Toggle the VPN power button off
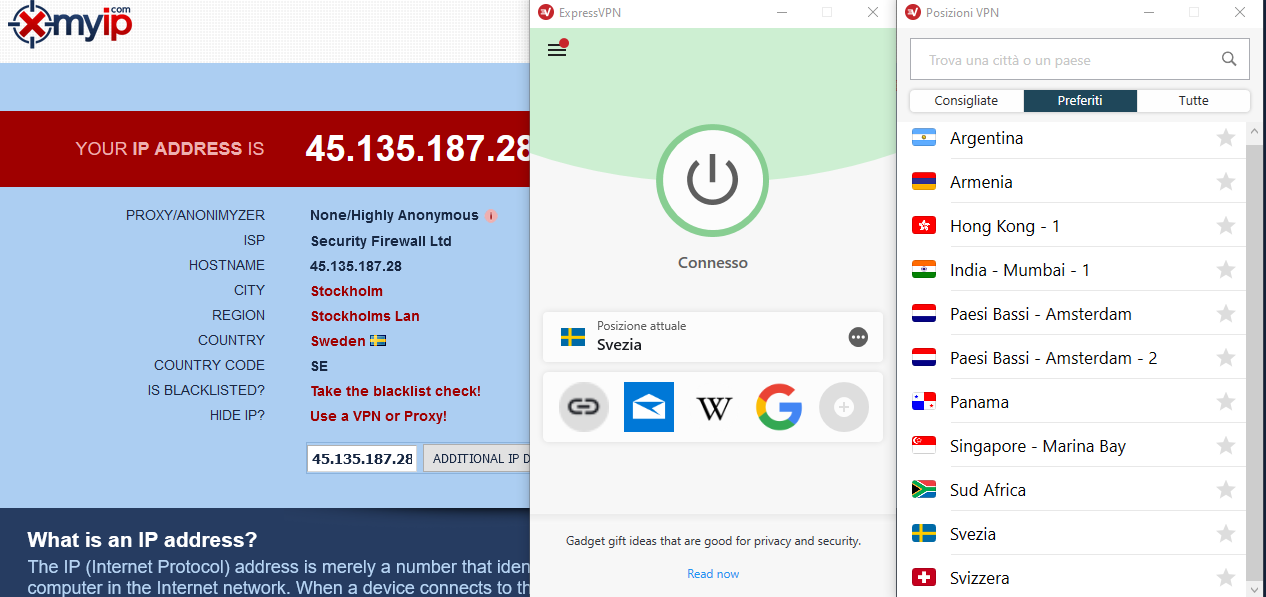The height and width of the screenshot is (597, 1266). tap(712, 180)
